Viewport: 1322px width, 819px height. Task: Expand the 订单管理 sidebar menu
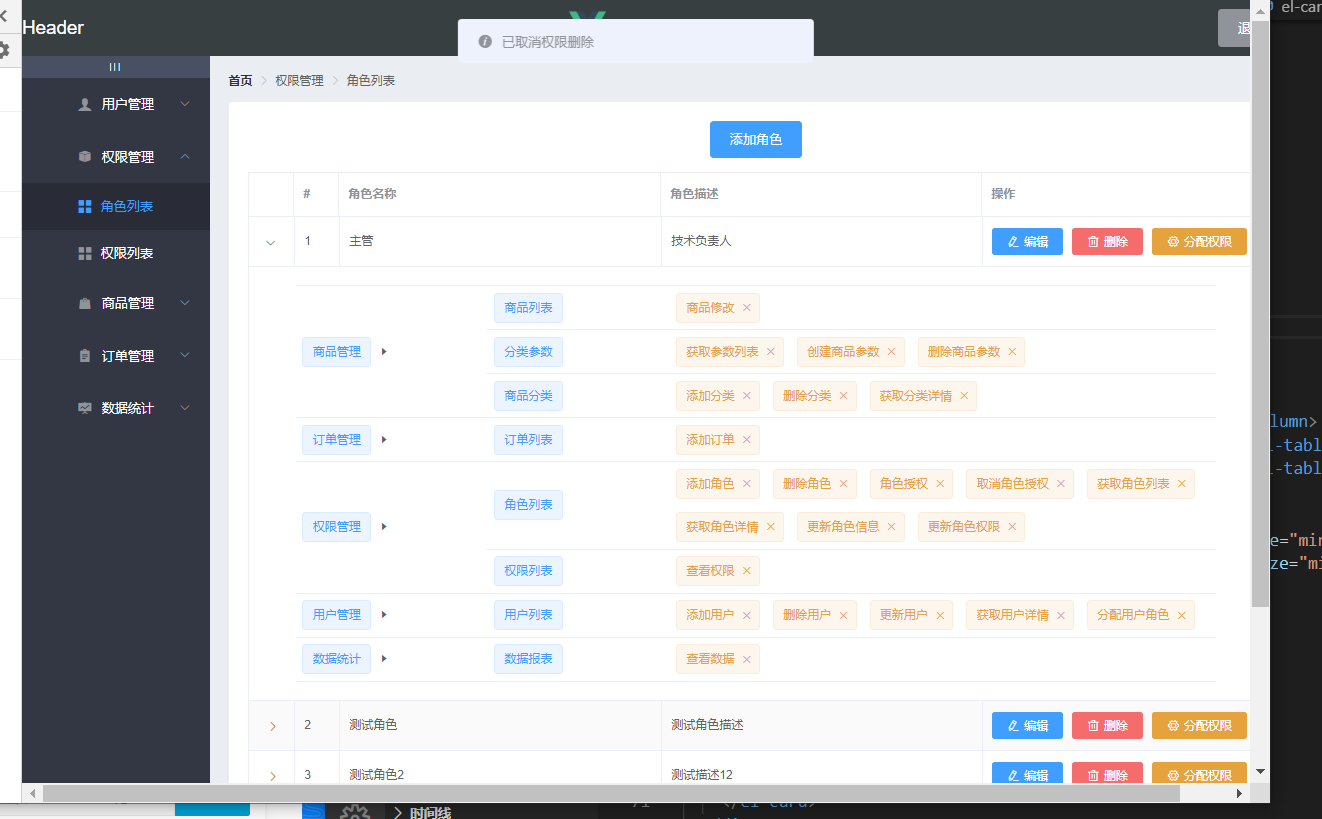coord(116,356)
